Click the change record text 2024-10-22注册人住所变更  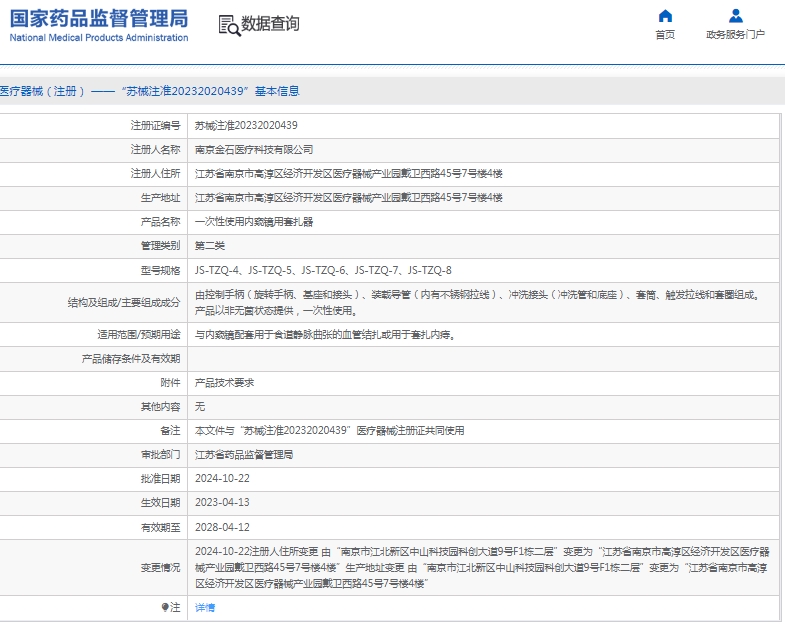pos(482,567)
